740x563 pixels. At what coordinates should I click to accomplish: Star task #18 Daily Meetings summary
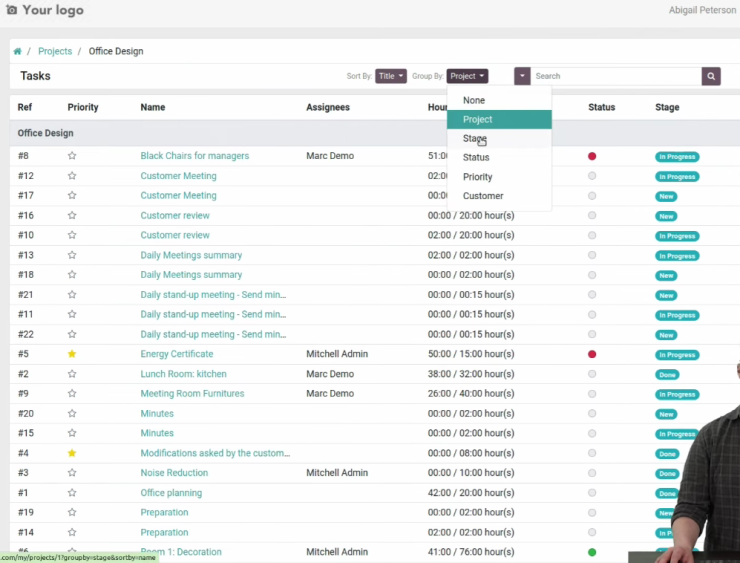(x=72, y=275)
